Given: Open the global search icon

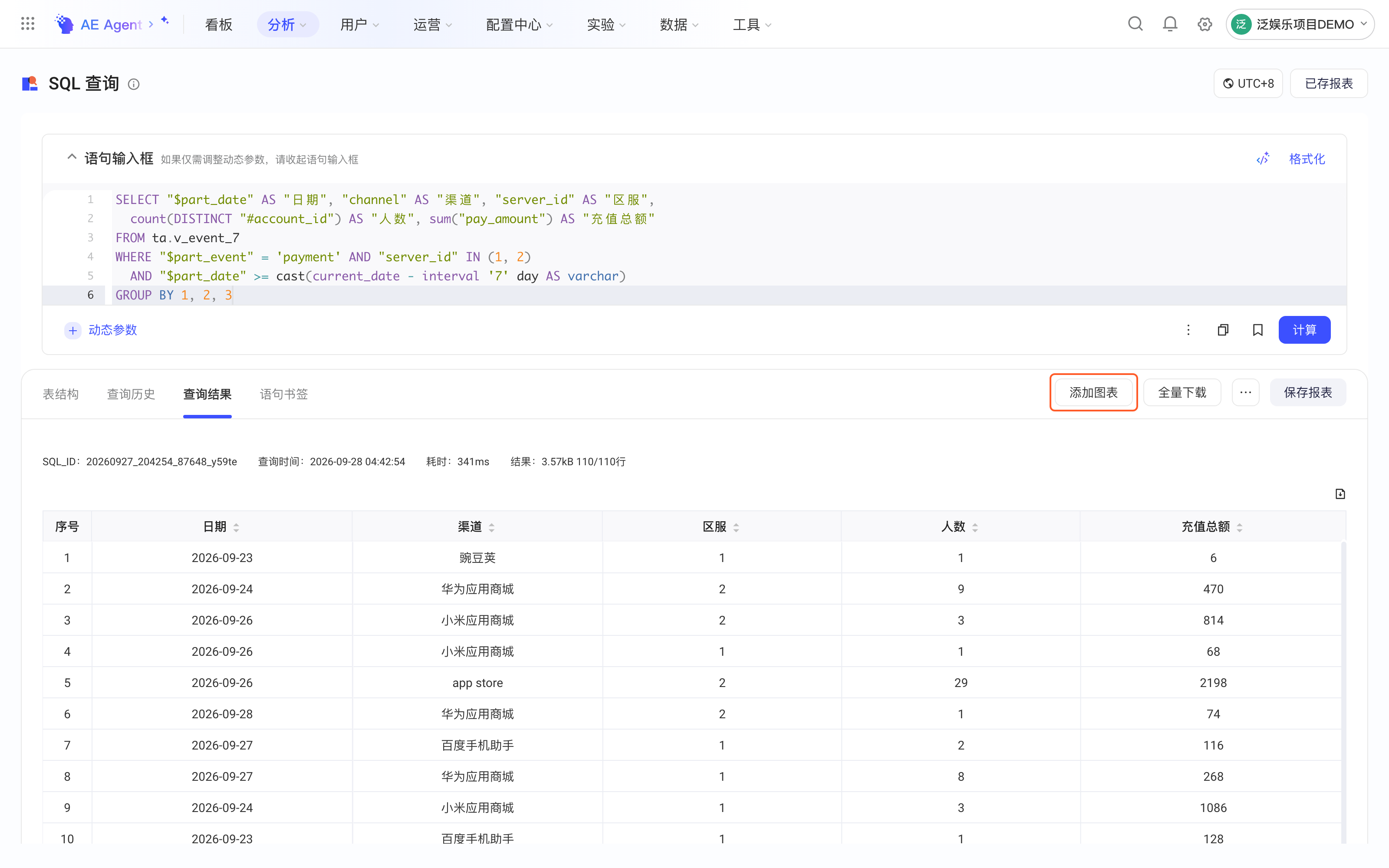Looking at the screenshot, I should pos(1135,24).
